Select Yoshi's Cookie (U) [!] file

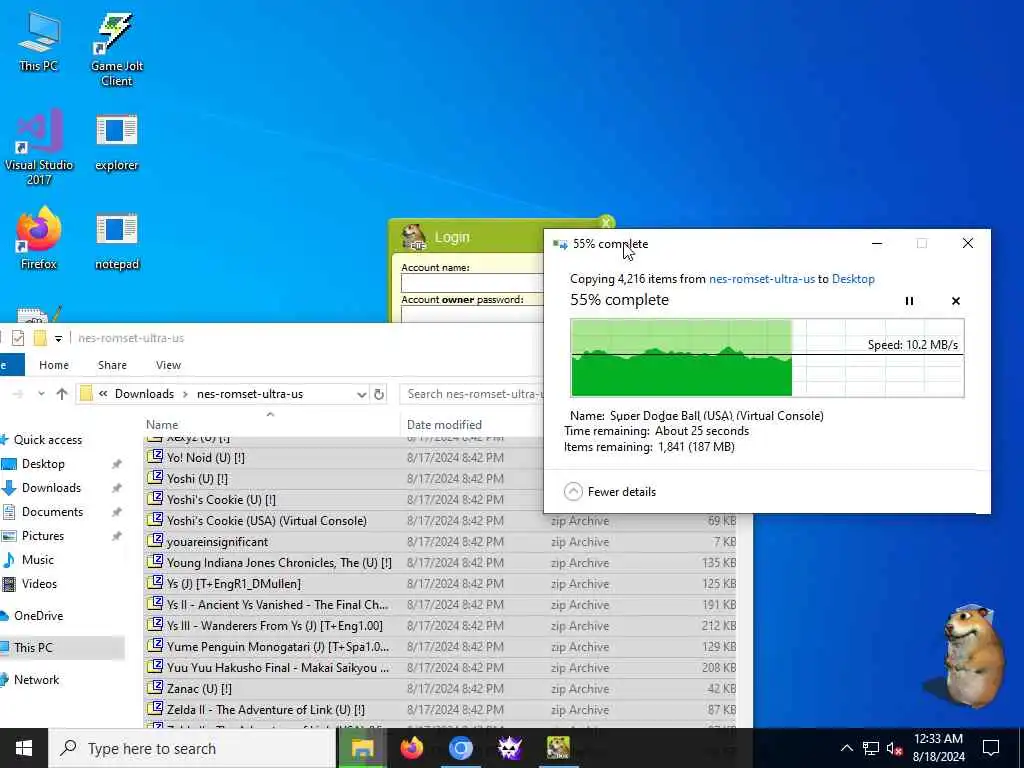tap(221, 500)
